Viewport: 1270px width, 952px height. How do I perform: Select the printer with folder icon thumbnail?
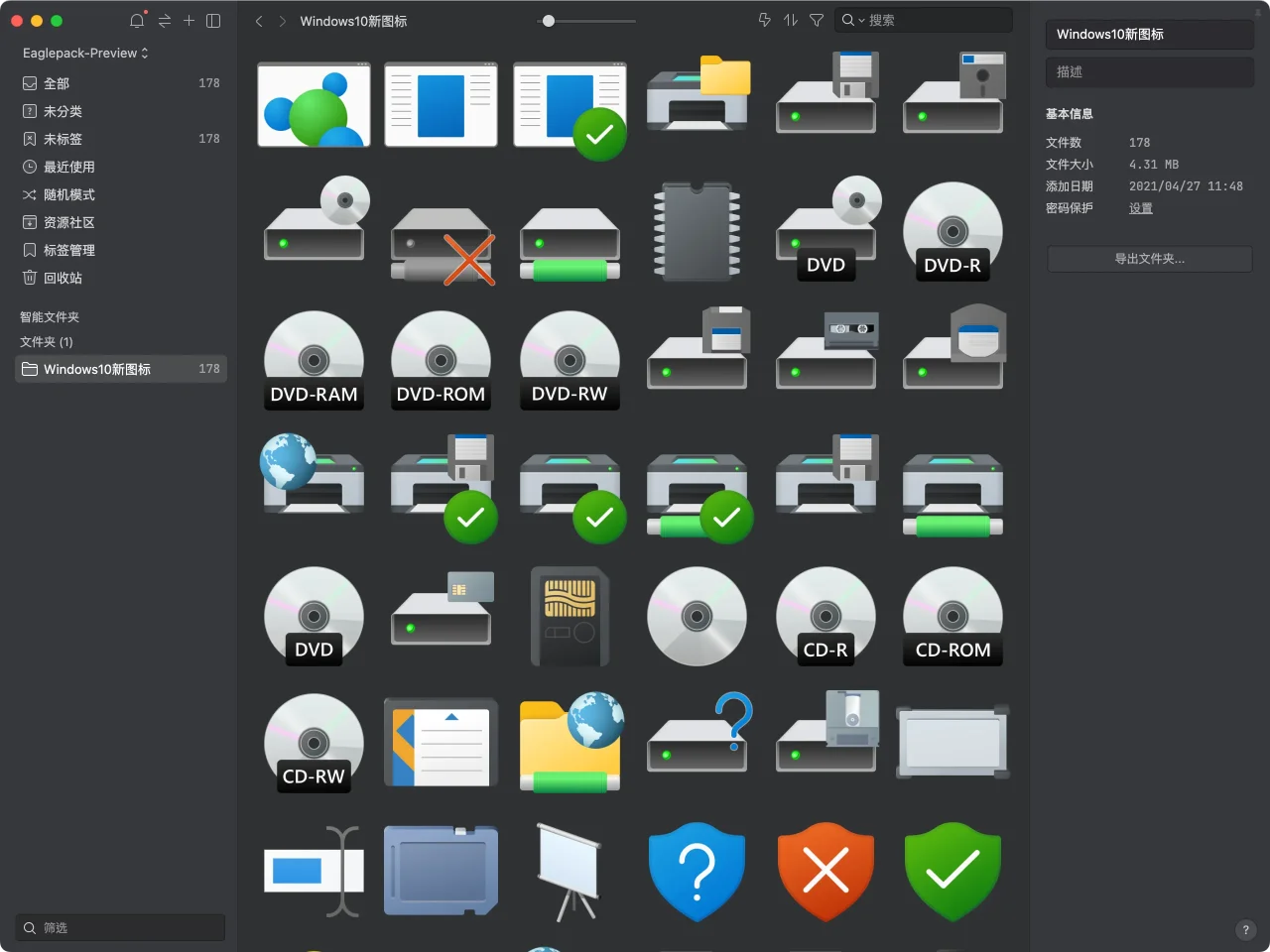coord(698,93)
